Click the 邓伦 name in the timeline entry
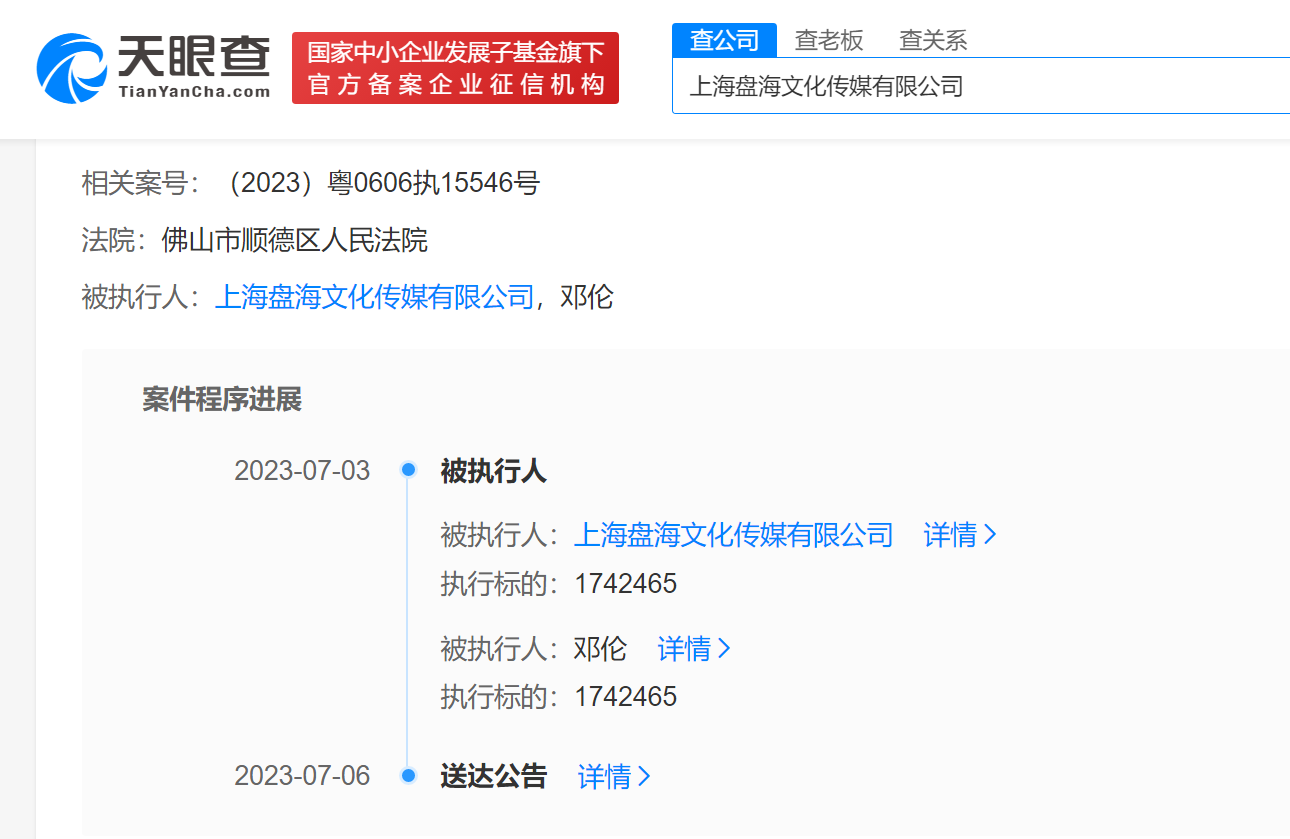 coord(600,649)
